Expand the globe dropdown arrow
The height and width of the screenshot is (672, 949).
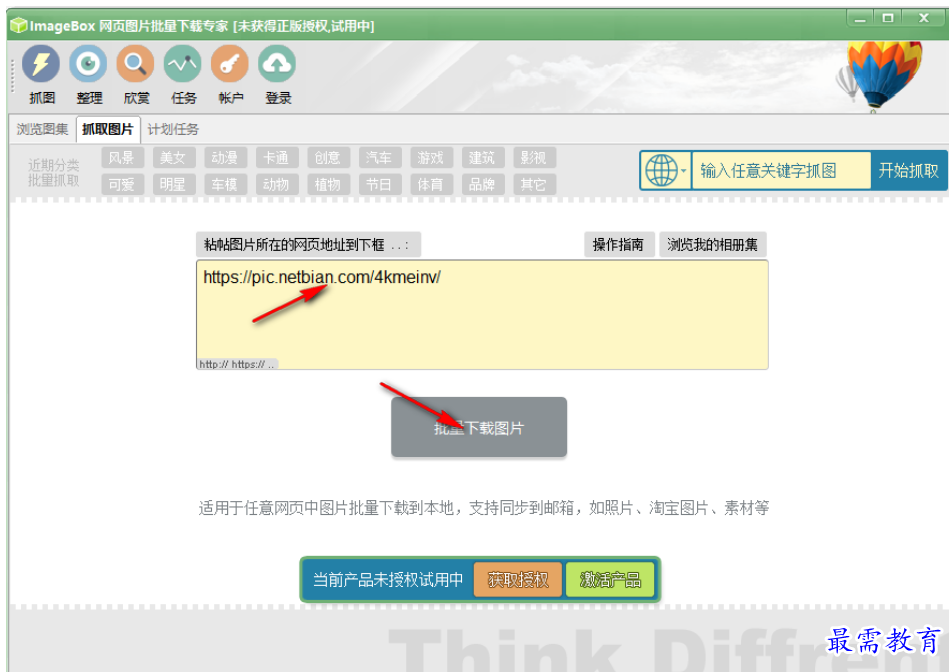coord(684,171)
